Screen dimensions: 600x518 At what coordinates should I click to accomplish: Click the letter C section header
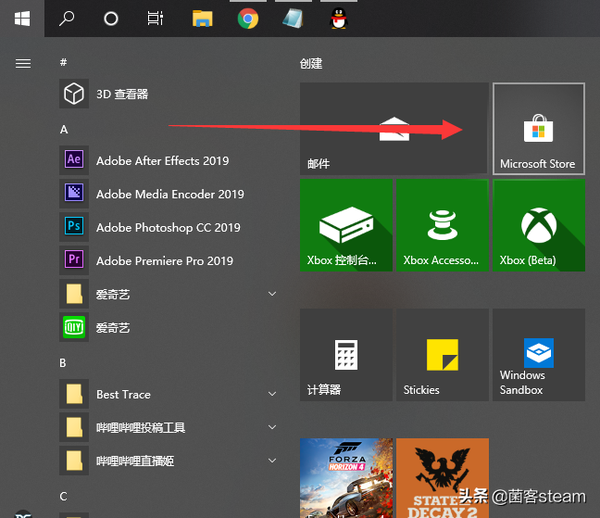point(63,497)
